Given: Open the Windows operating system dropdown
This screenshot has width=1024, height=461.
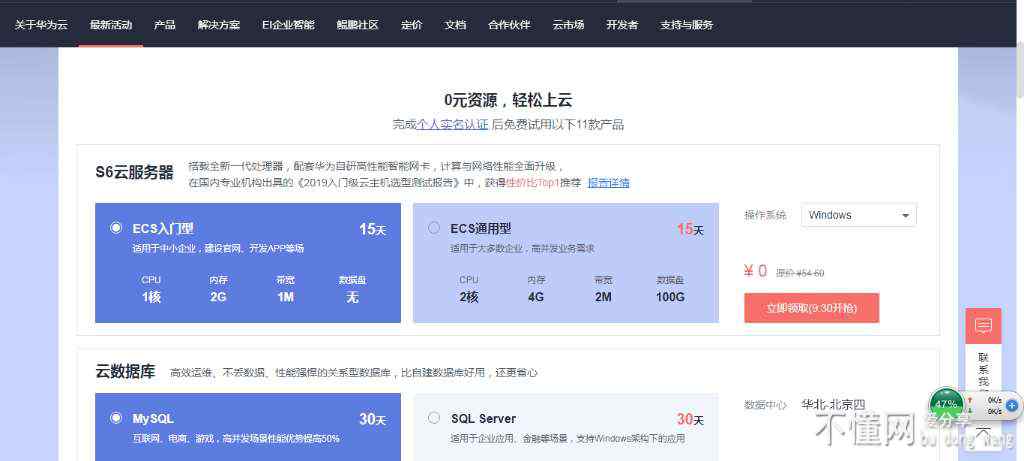Looking at the screenshot, I should point(859,215).
